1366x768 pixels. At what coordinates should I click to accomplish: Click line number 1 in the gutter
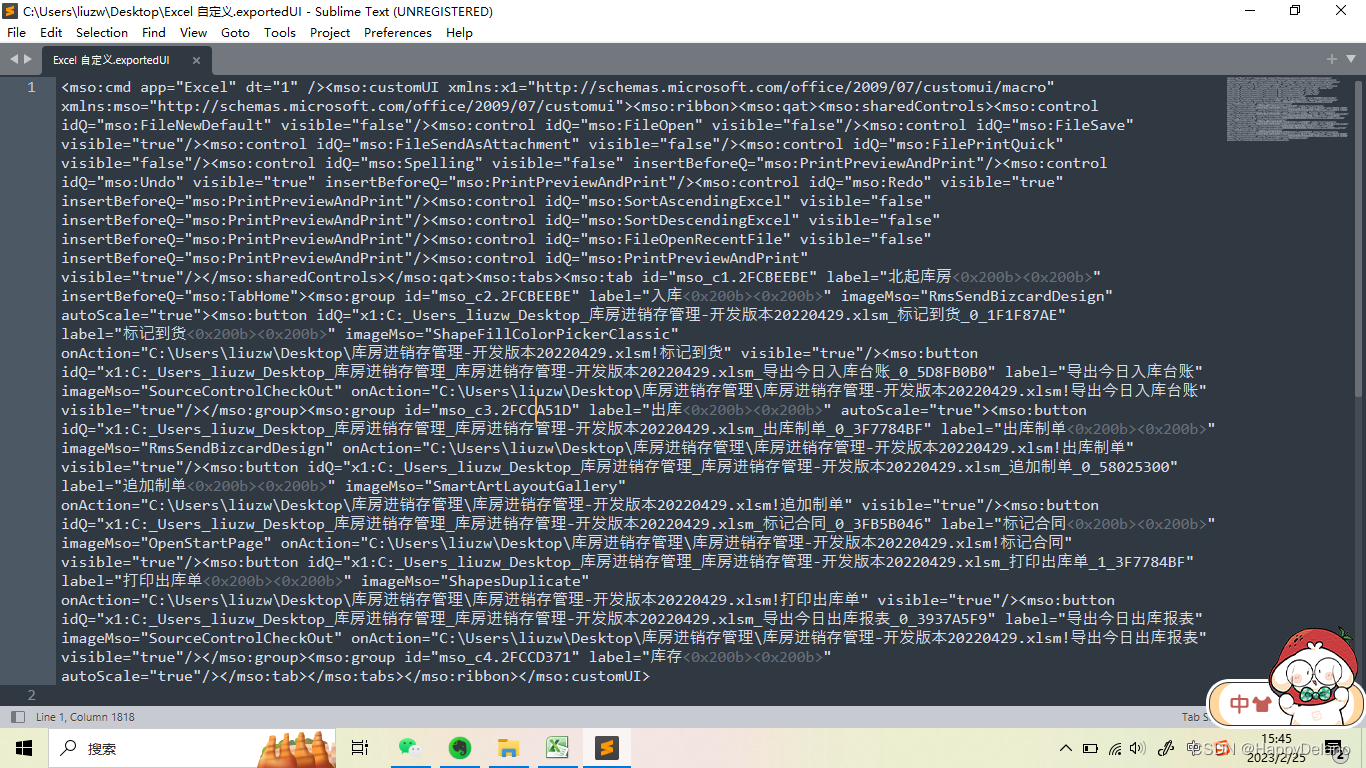click(x=31, y=87)
